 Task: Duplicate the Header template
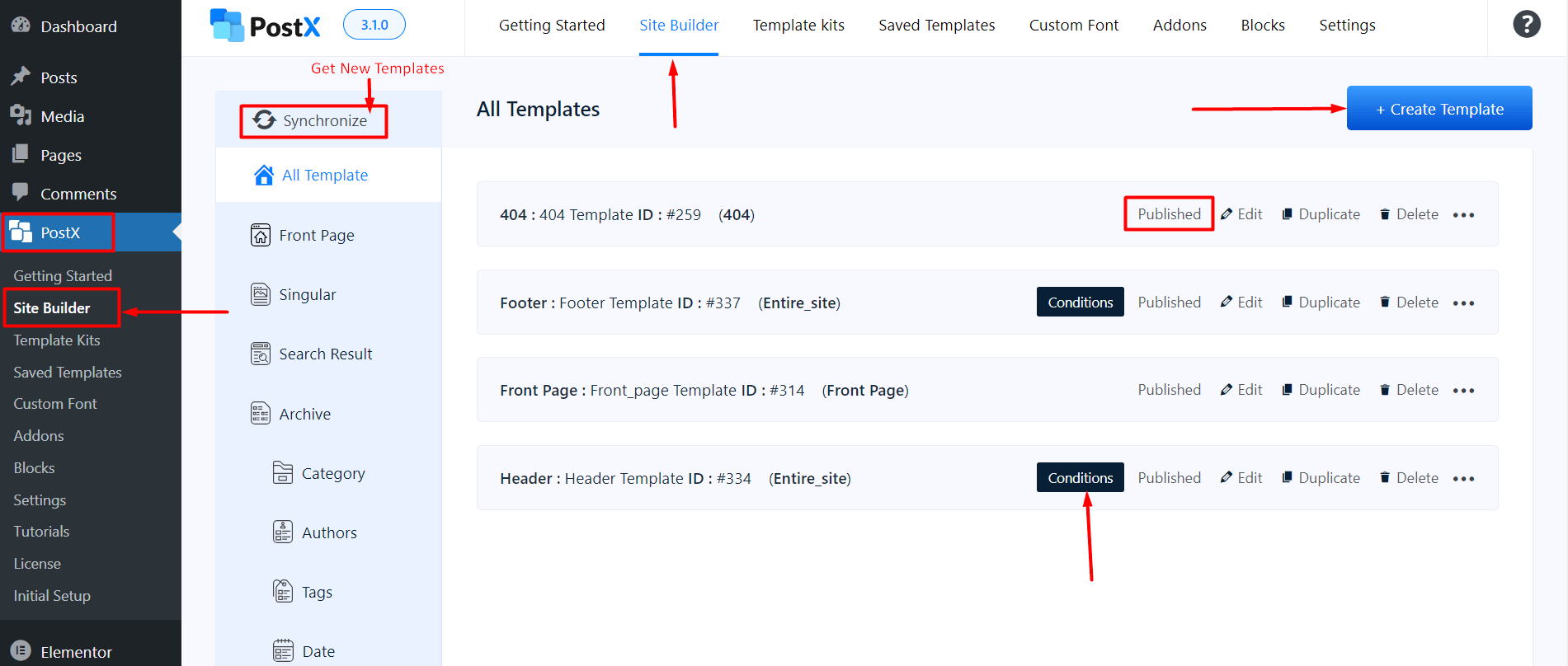tap(1321, 478)
